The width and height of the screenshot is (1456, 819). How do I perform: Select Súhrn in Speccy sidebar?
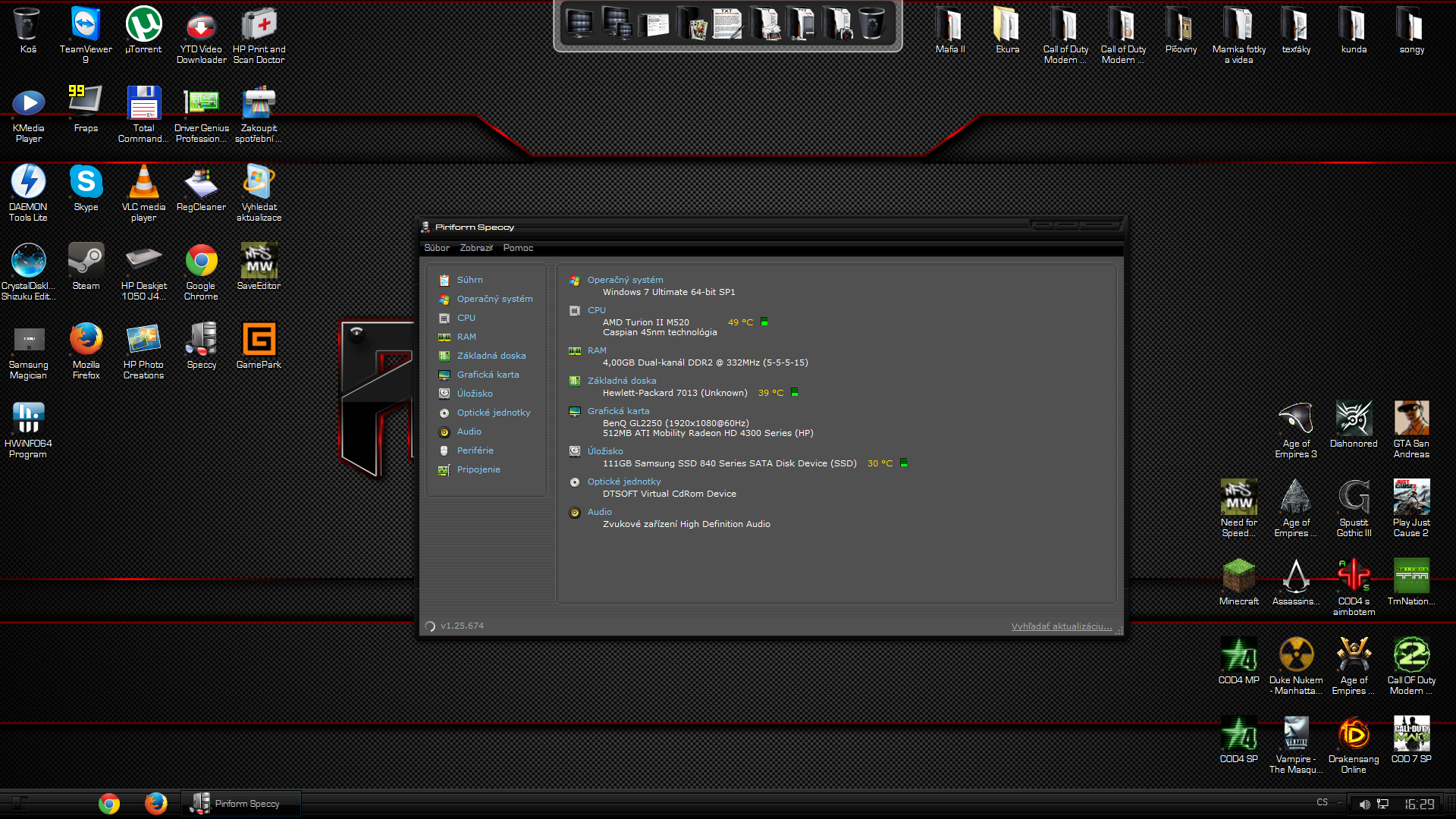coord(469,280)
